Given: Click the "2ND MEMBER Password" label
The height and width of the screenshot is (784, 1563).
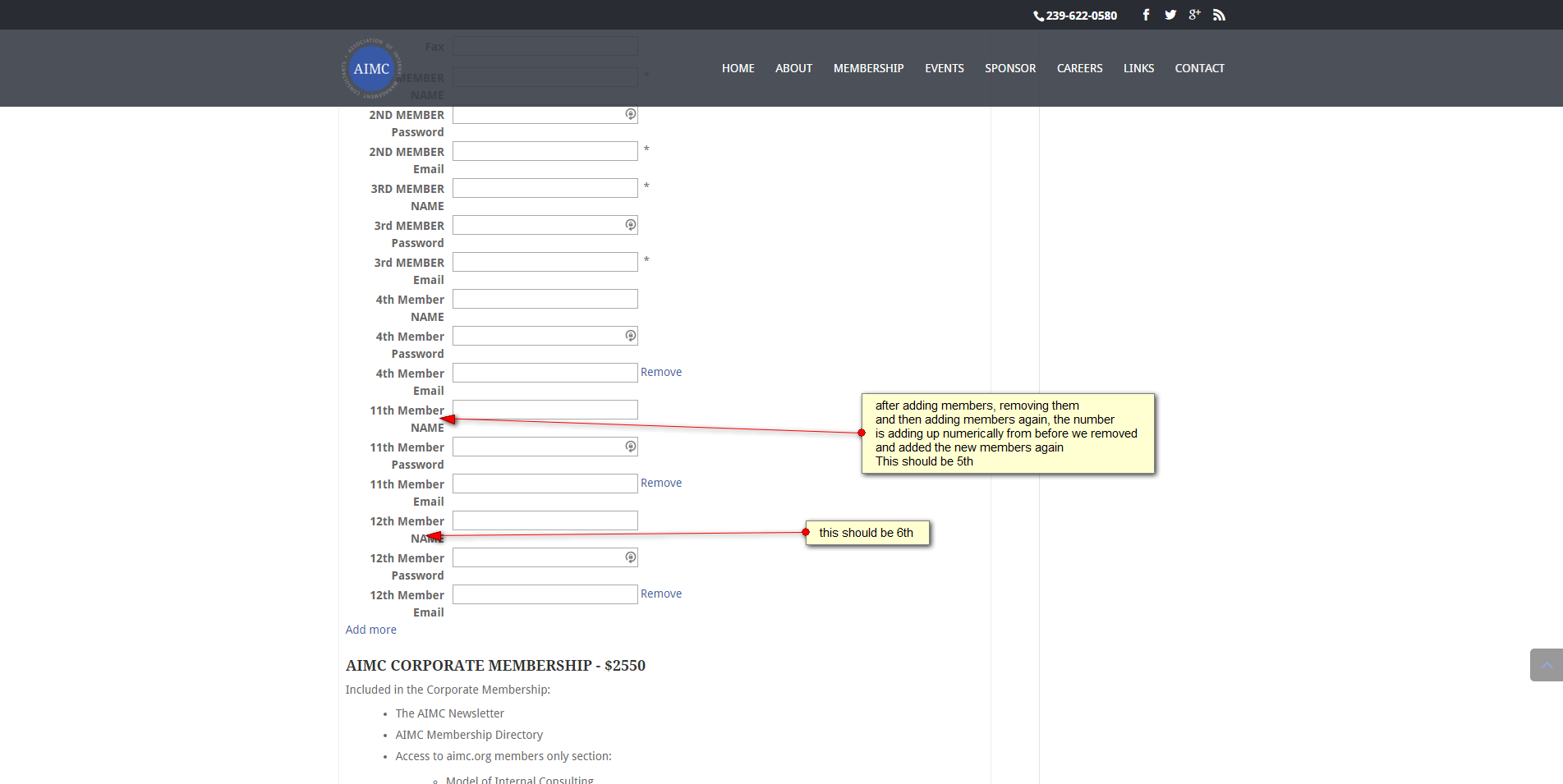Looking at the screenshot, I should tap(407, 123).
